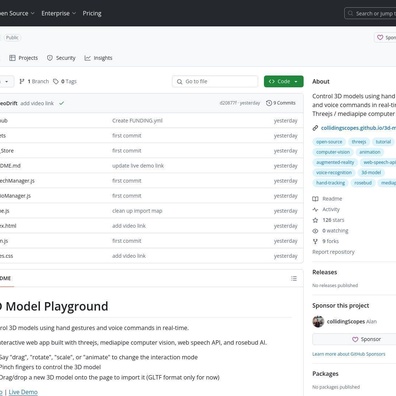Screen dimensions: 396x396
Task: Select the README tab
Action: click(6, 278)
